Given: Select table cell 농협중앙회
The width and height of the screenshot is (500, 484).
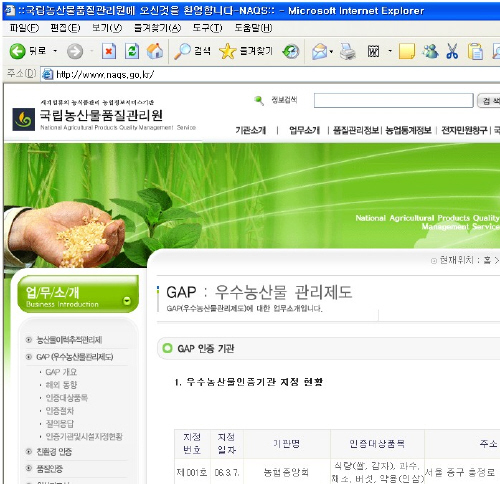Looking at the screenshot, I should (x=286, y=472).
